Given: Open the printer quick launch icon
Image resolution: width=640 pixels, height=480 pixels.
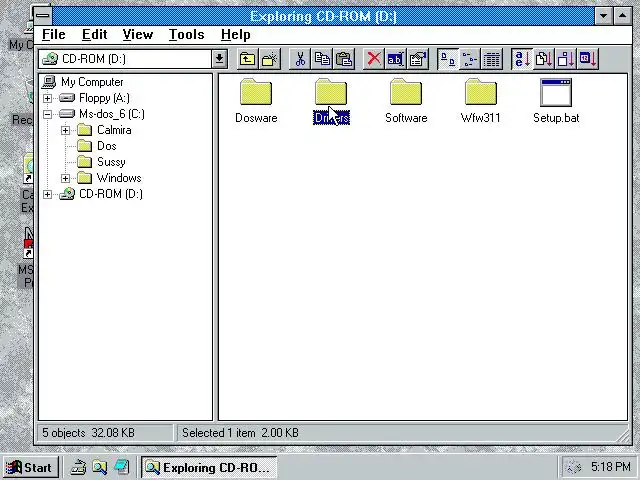Looking at the screenshot, I should point(78,467).
